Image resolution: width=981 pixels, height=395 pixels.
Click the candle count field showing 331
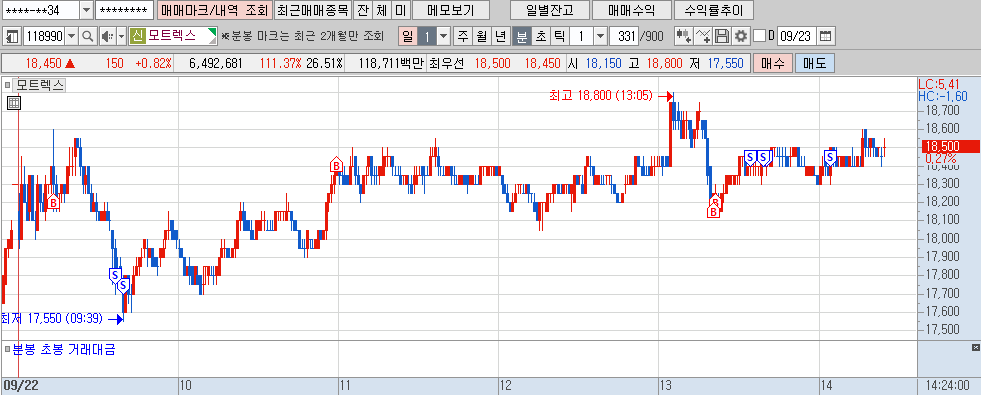click(623, 36)
